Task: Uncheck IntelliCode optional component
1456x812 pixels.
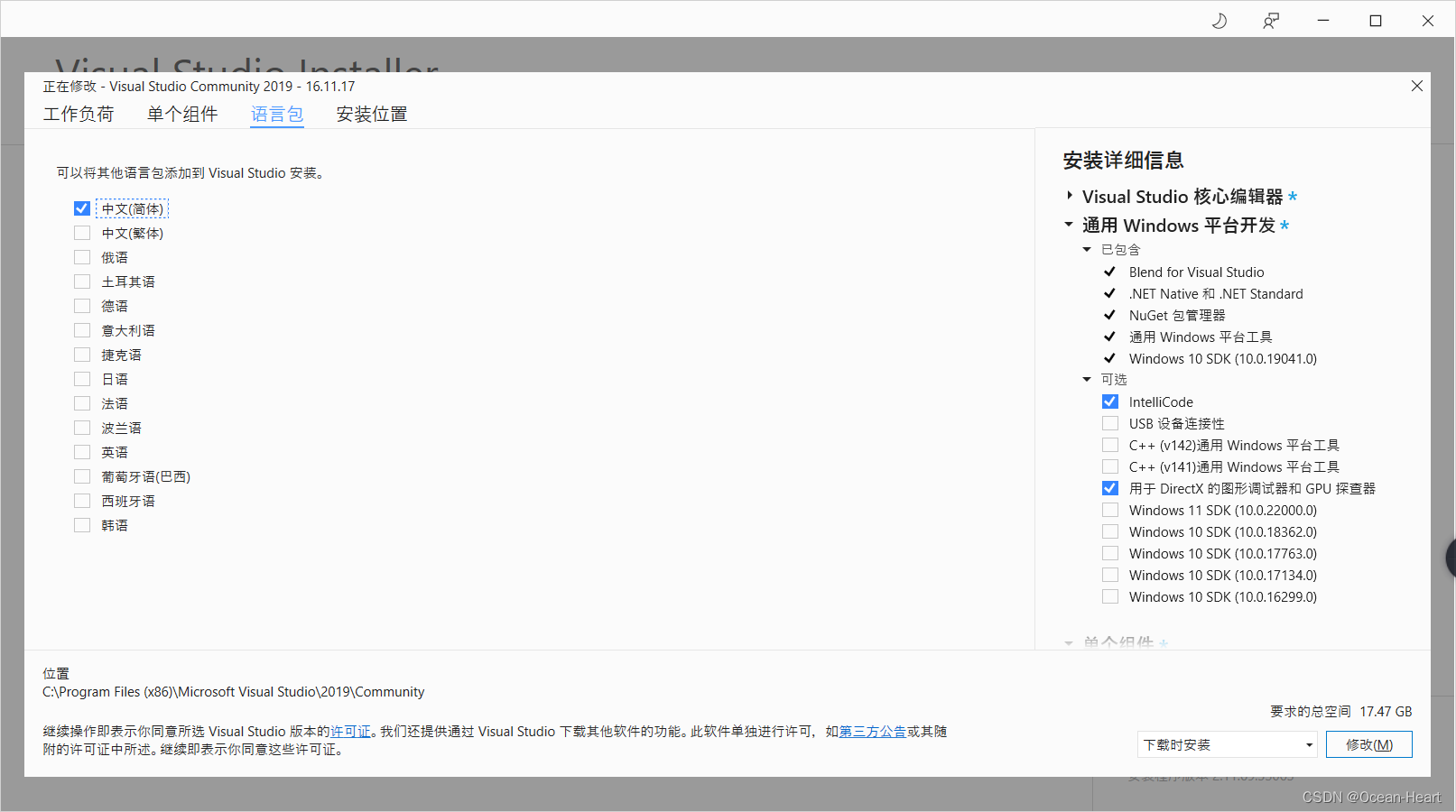Action: (x=1110, y=401)
